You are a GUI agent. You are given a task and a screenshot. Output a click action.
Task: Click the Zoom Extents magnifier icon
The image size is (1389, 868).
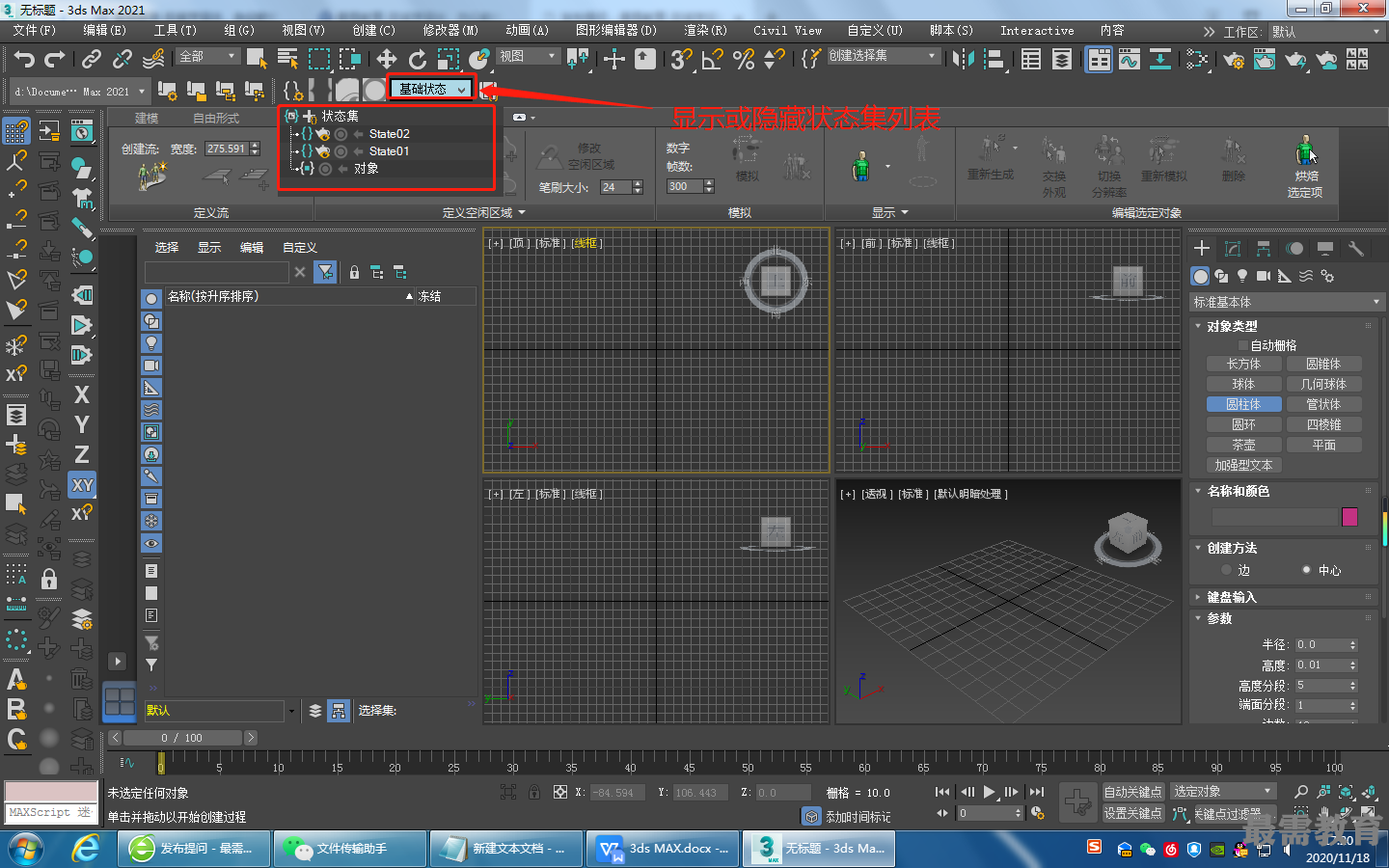point(1301,792)
